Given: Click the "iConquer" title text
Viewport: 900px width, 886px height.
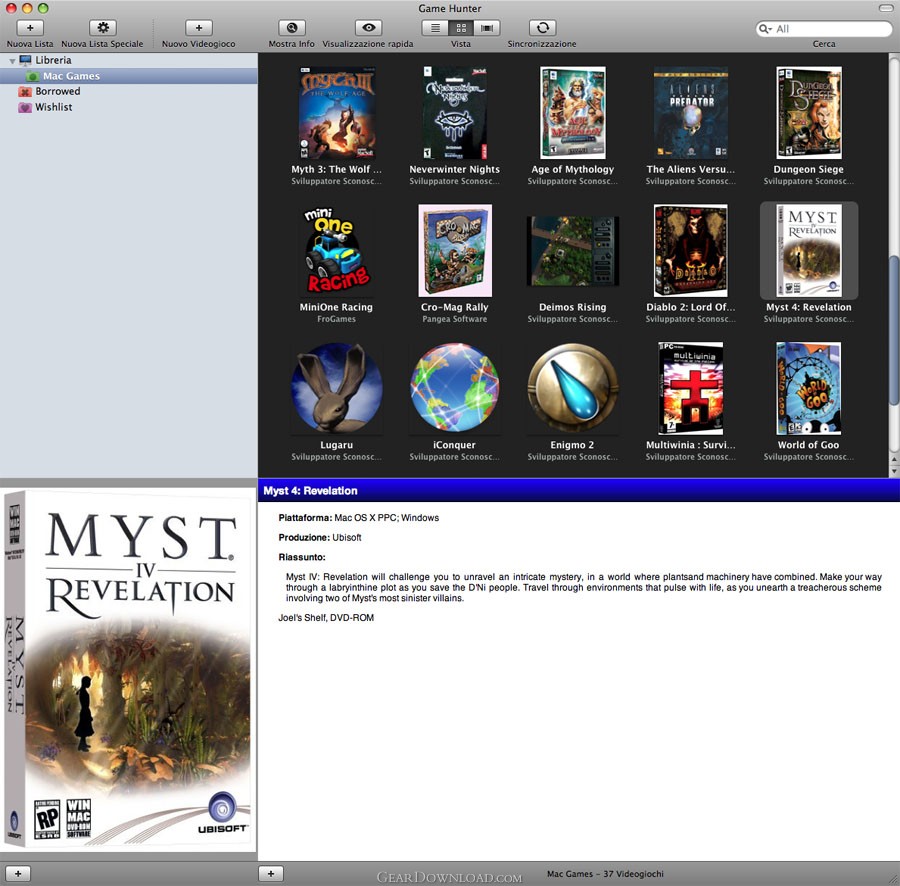Looking at the screenshot, I should coord(455,445).
